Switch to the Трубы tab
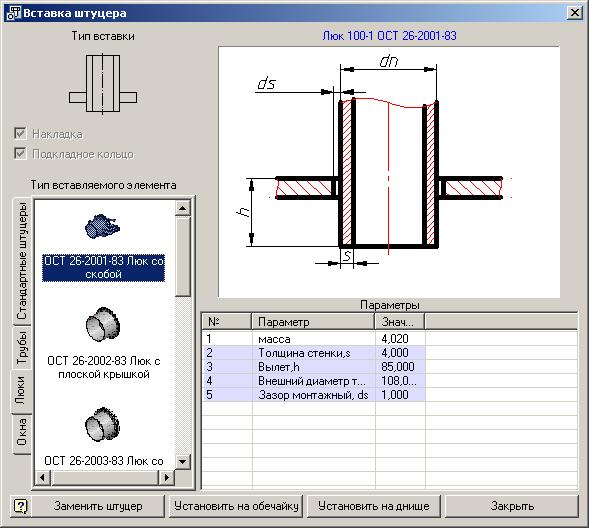589x528 pixels. (x=22, y=347)
